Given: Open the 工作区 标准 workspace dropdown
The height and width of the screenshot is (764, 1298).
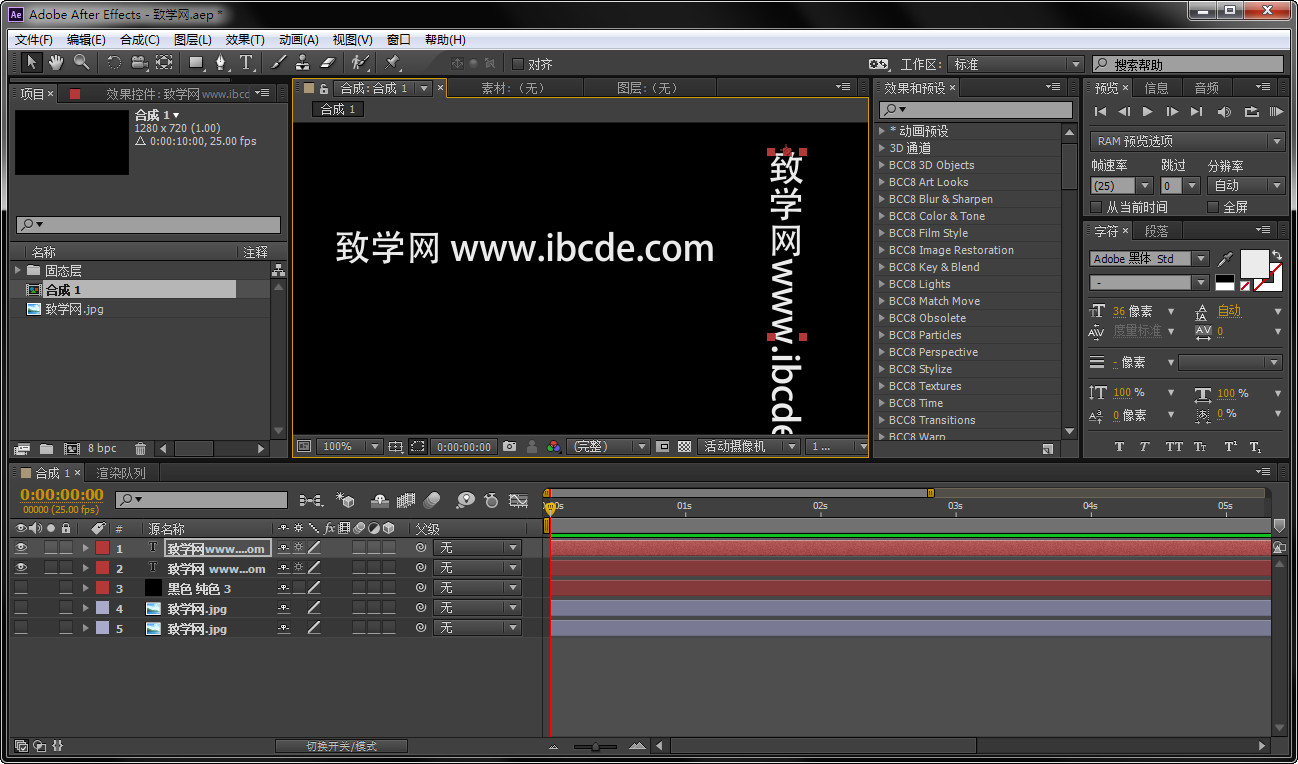Looking at the screenshot, I should pyautogui.click(x=1016, y=64).
